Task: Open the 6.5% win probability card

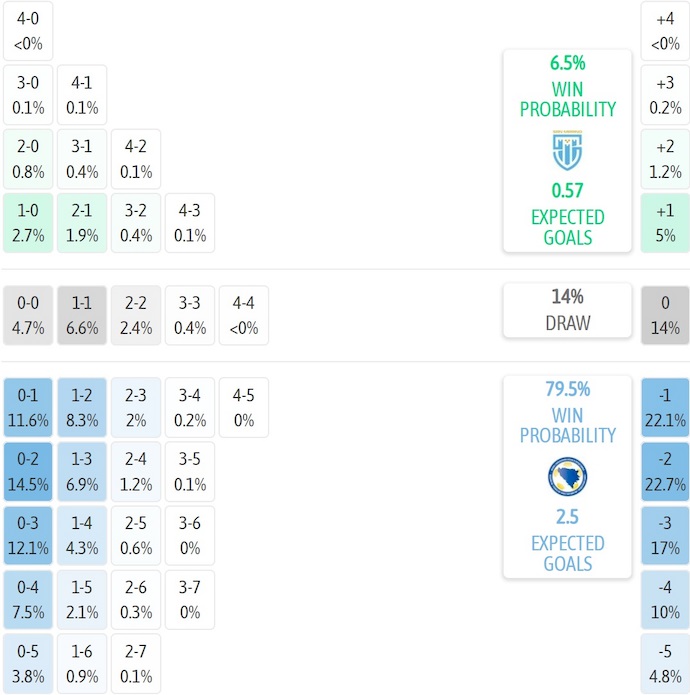Action: pyautogui.click(x=567, y=150)
